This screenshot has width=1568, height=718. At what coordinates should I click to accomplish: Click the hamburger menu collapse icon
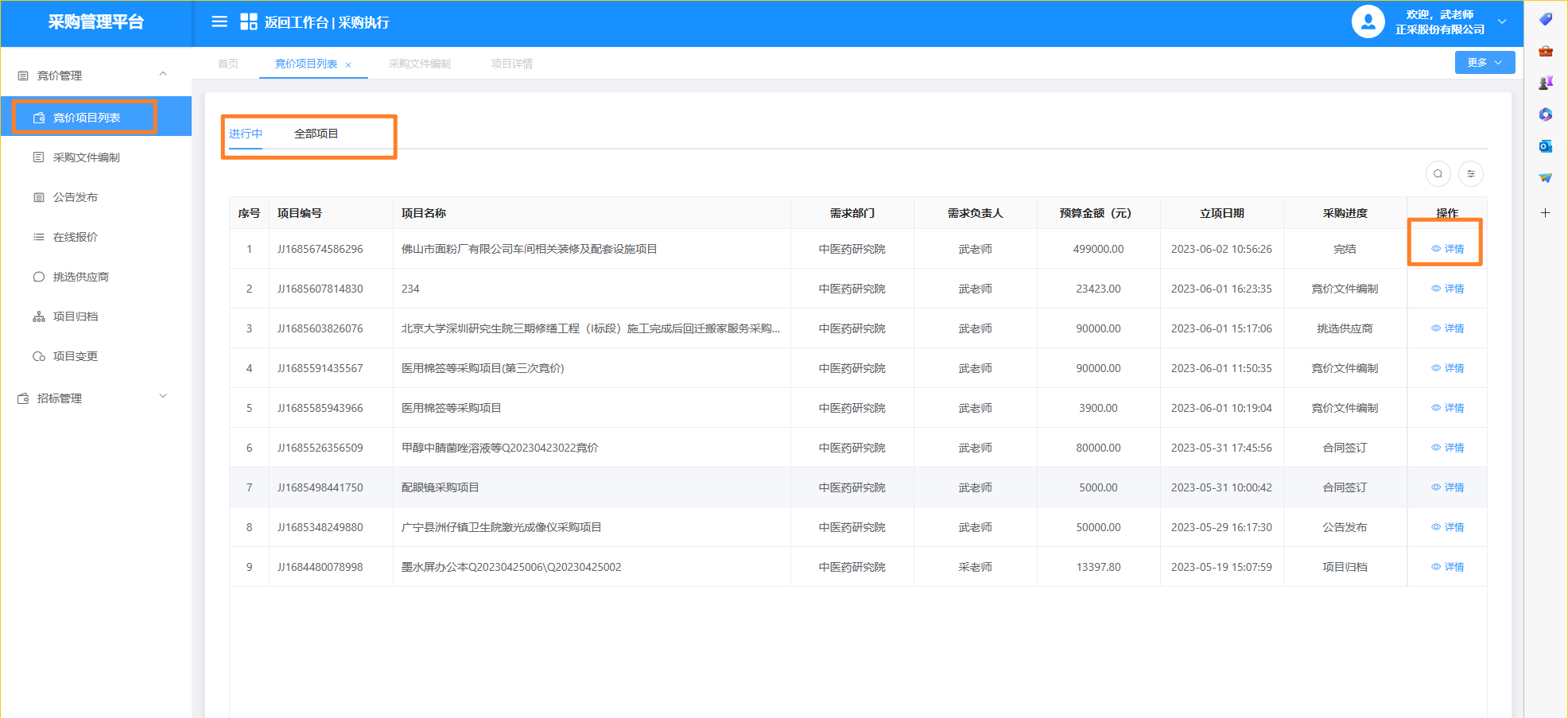point(219,22)
